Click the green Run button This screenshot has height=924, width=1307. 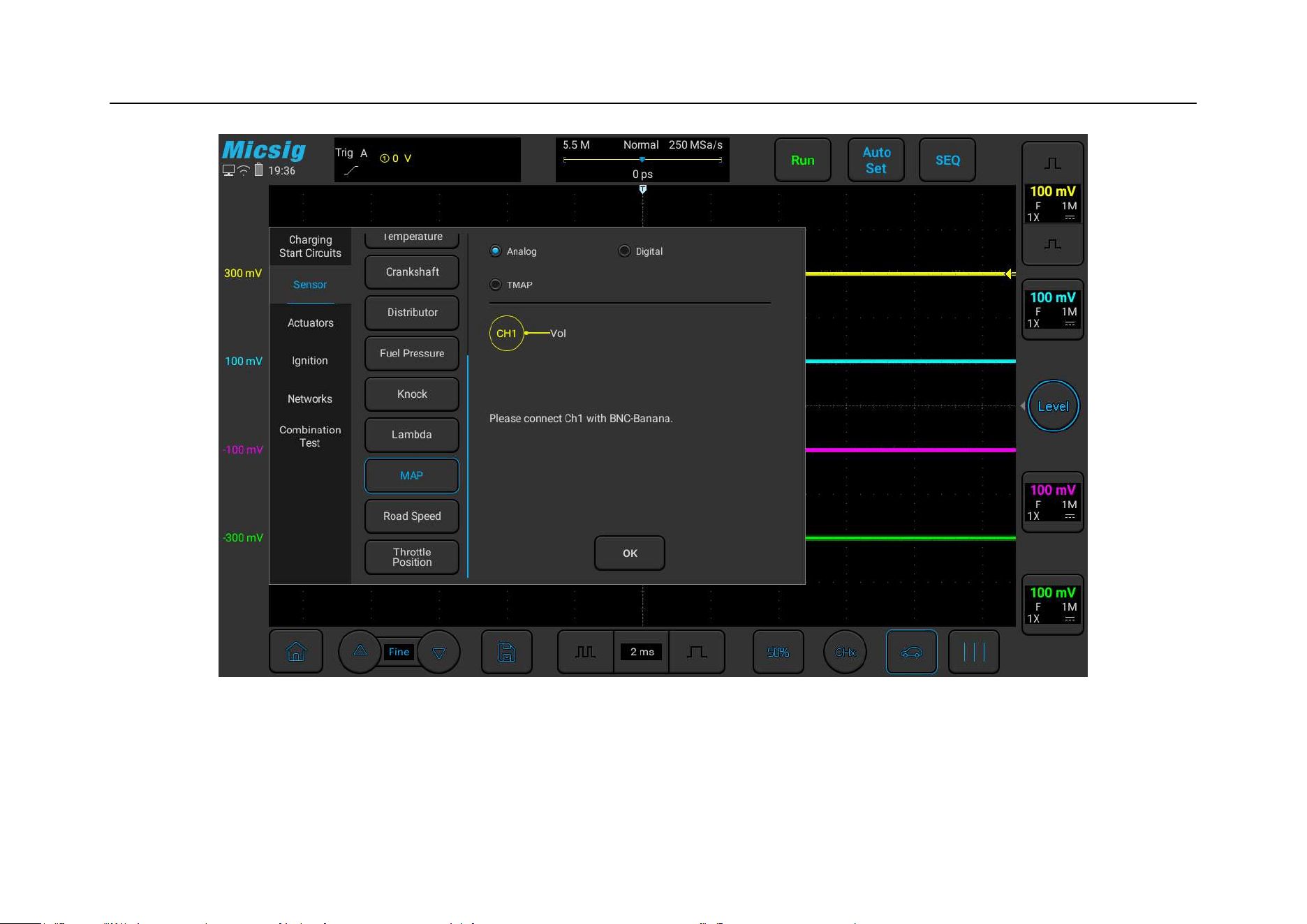point(803,160)
